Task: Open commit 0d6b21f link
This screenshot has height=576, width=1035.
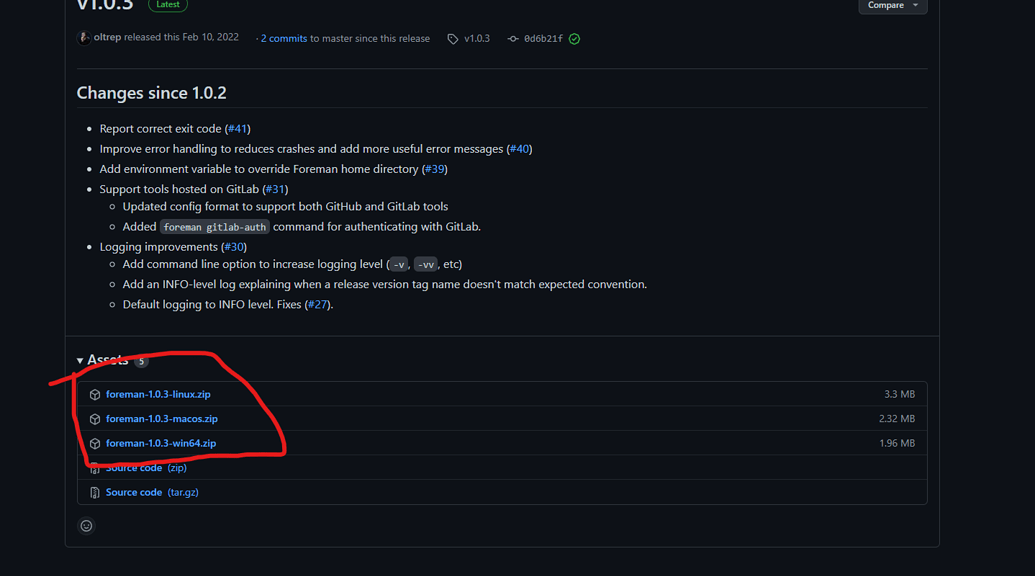Action: point(543,39)
